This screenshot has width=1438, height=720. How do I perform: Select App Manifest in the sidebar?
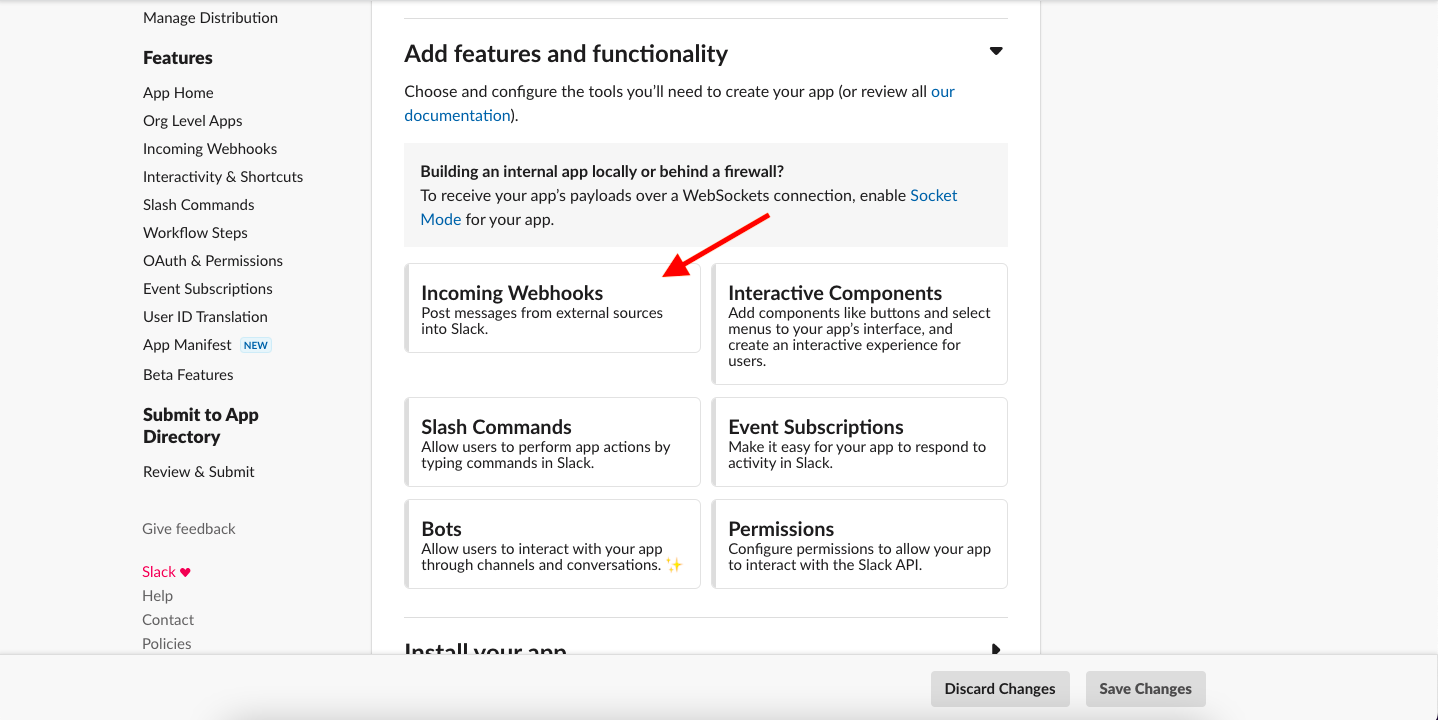click(187, 345)
